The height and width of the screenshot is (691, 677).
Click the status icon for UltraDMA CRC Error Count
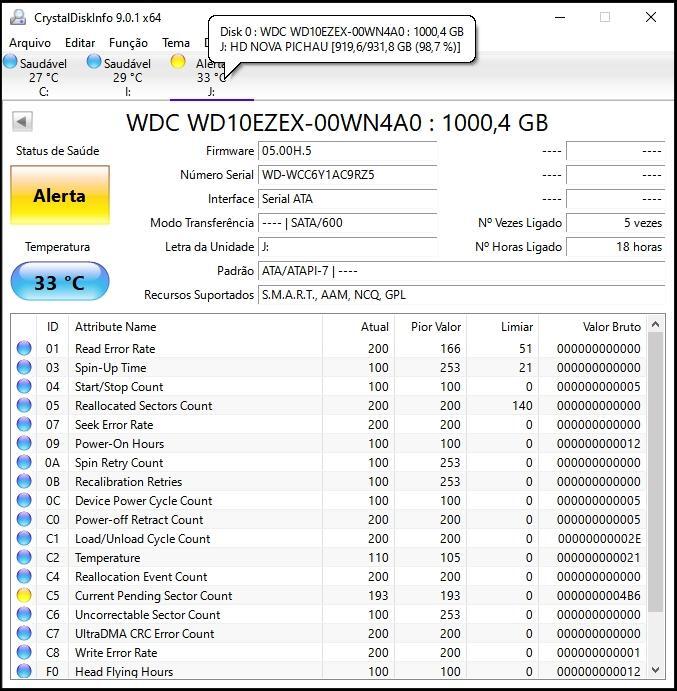[x=24, y=633]
